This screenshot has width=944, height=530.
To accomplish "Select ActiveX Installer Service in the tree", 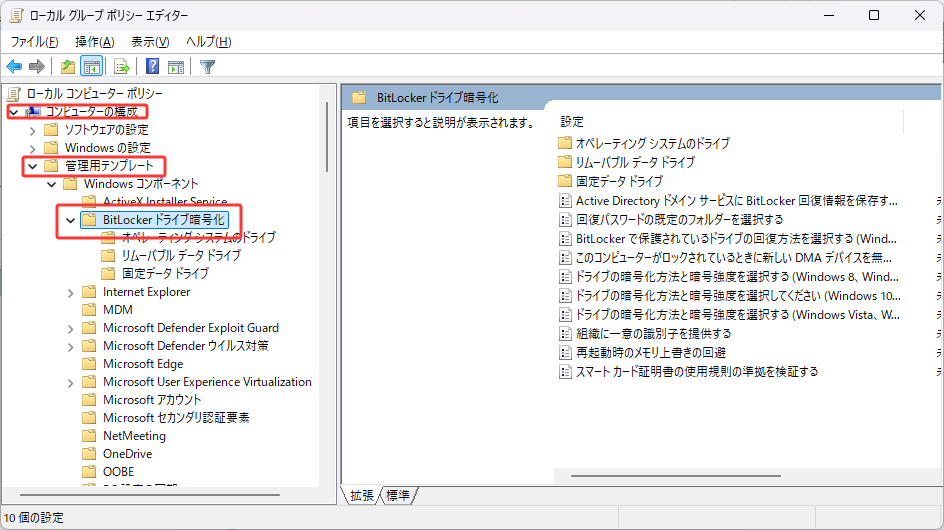I will [165, 201].
